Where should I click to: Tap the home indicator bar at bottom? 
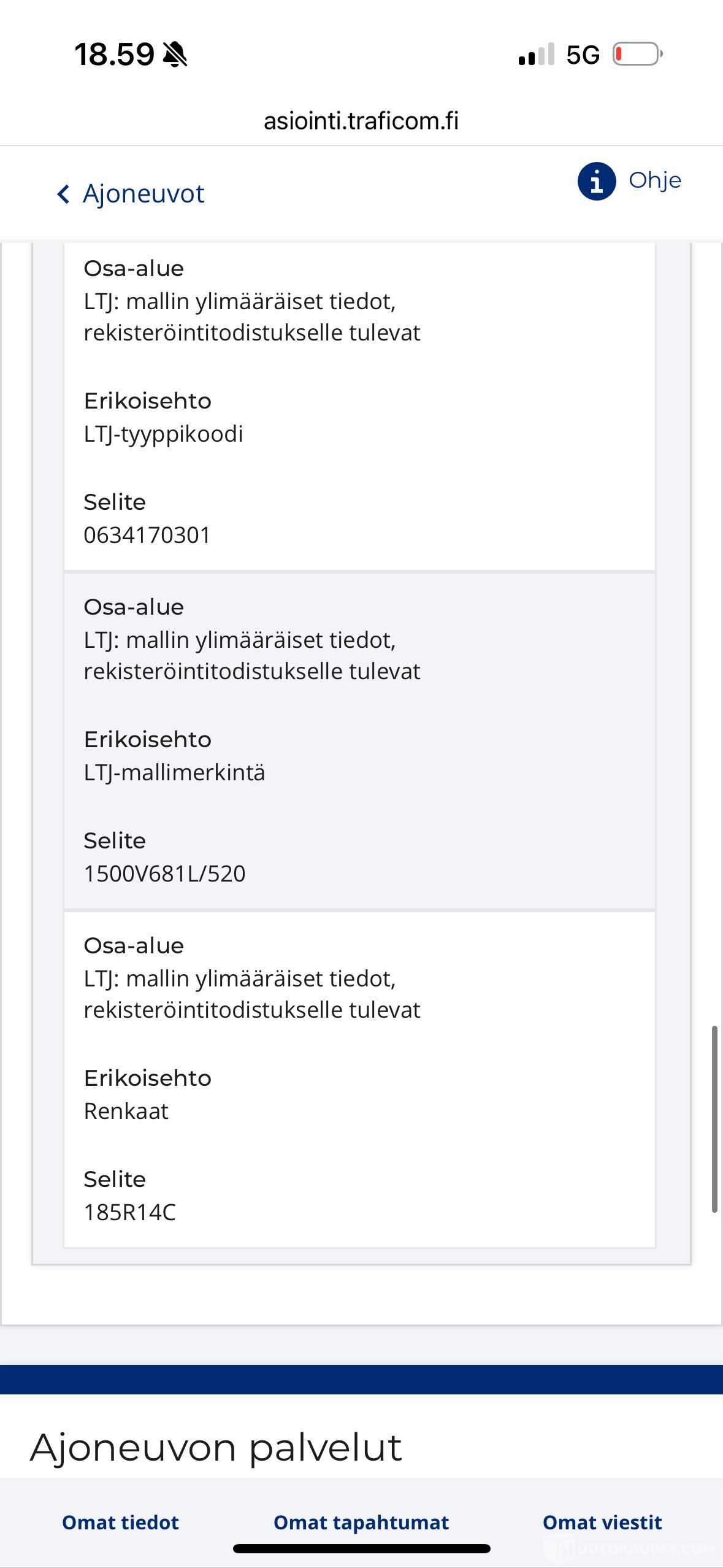point(361,1548)
